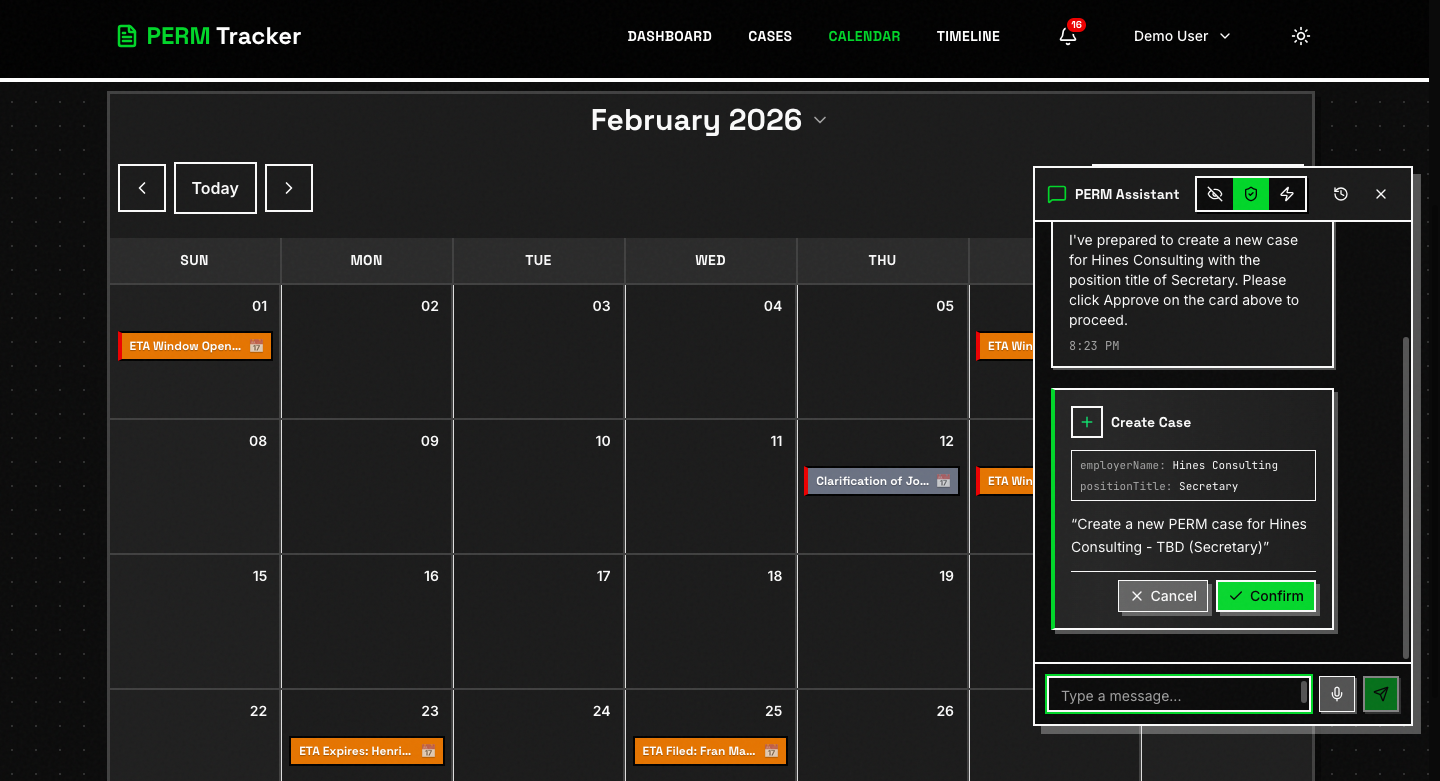This screenshot has height=781, width=1440.
Task: Click the Type a message input field
Action: tap(1178, 694)
